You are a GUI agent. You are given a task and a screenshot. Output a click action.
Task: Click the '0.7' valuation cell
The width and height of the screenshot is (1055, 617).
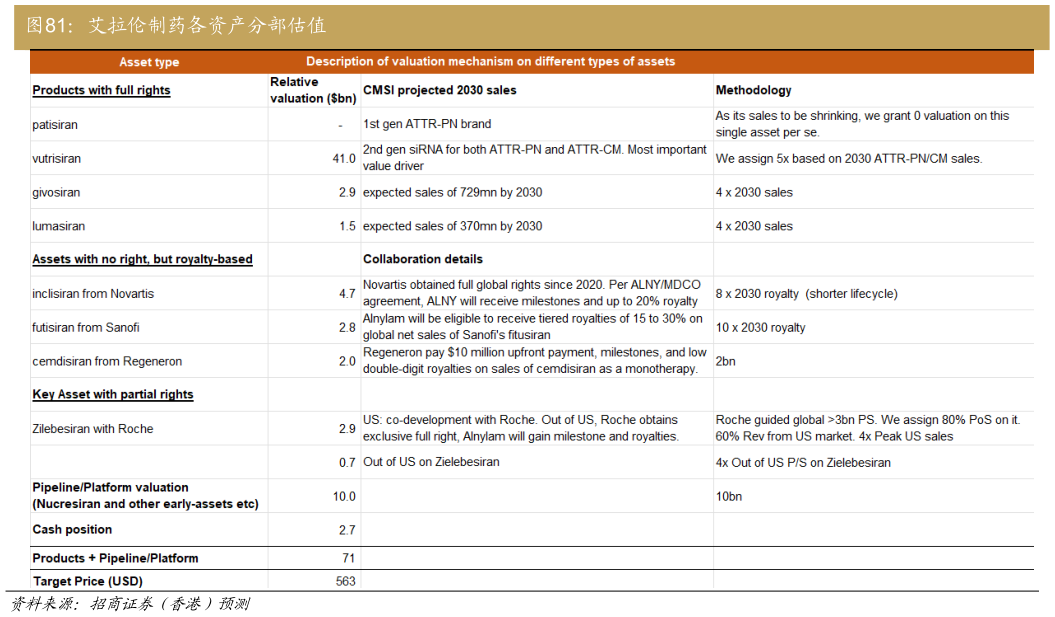coord(347,463)
